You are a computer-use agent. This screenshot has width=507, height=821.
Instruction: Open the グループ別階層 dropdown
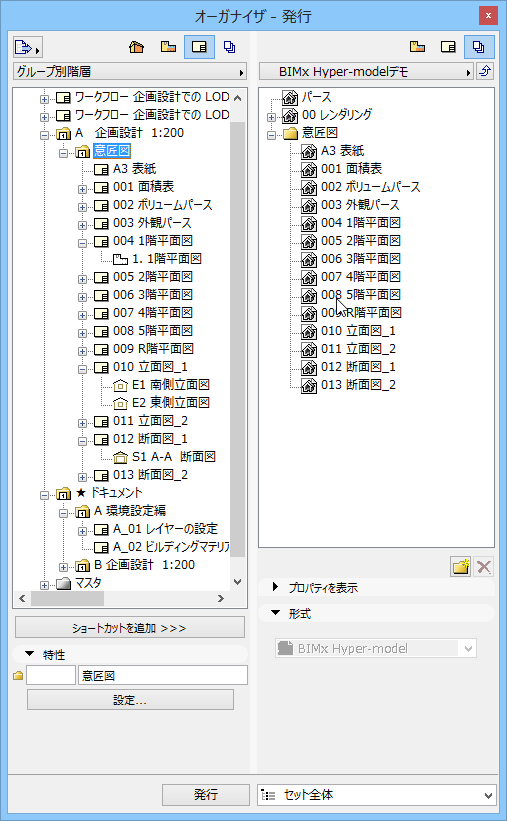(130, 72)
